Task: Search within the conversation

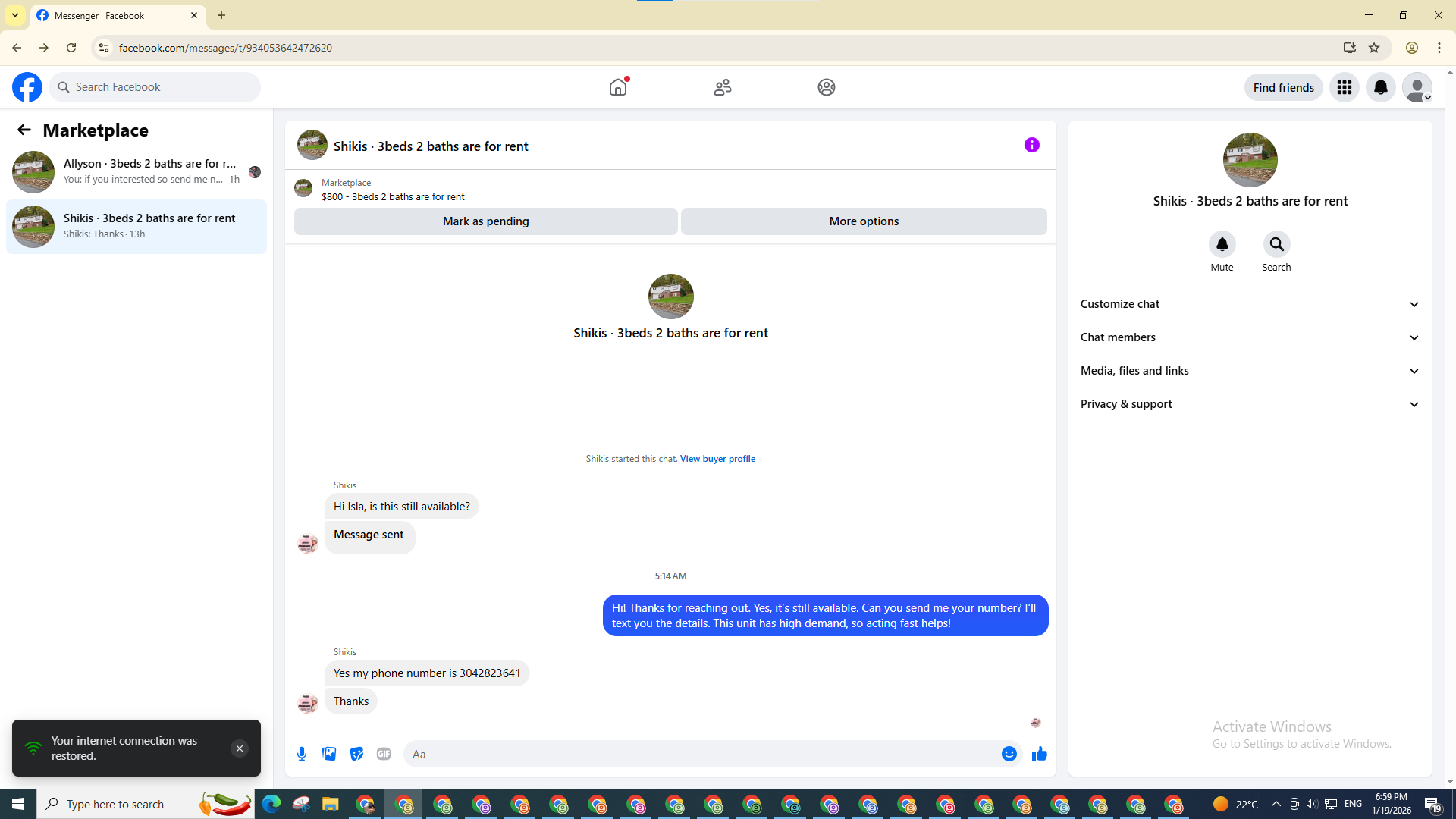Action: click(x=1276, y=245)
